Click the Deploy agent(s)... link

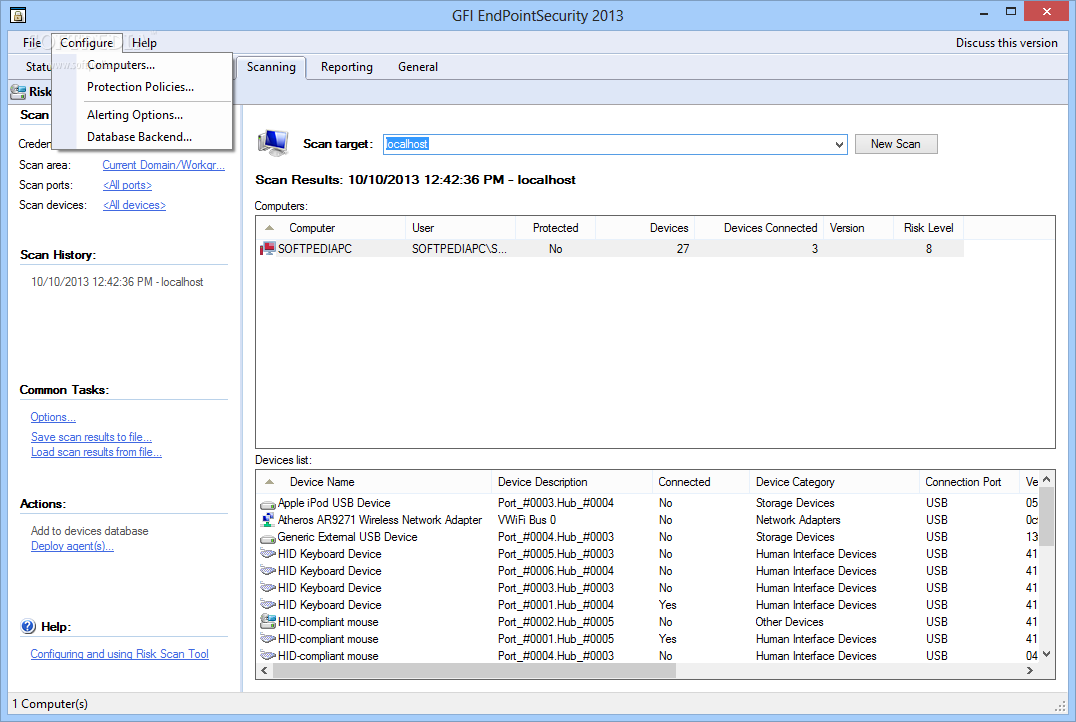point(72,546)
